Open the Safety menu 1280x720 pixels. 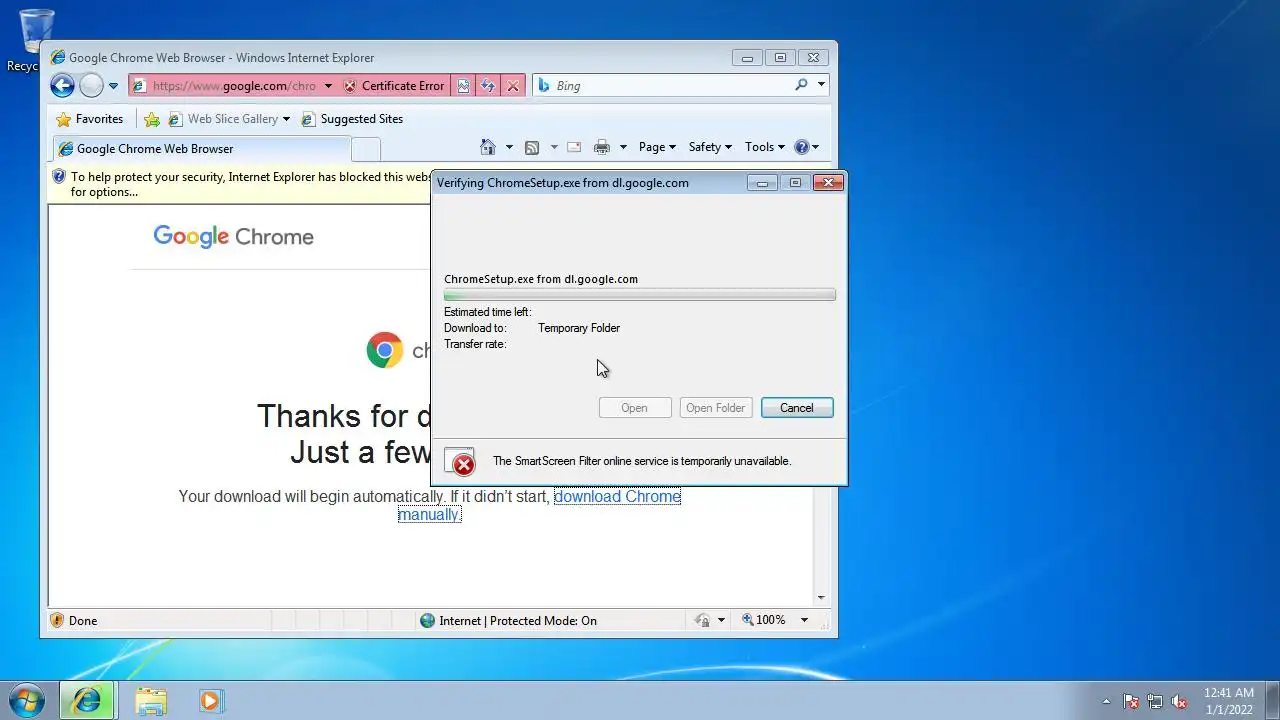click(710, 147)
